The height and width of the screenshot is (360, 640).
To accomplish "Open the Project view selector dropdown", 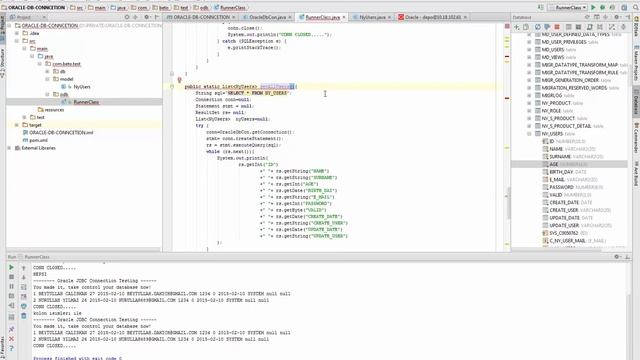I will pos(28,17).
